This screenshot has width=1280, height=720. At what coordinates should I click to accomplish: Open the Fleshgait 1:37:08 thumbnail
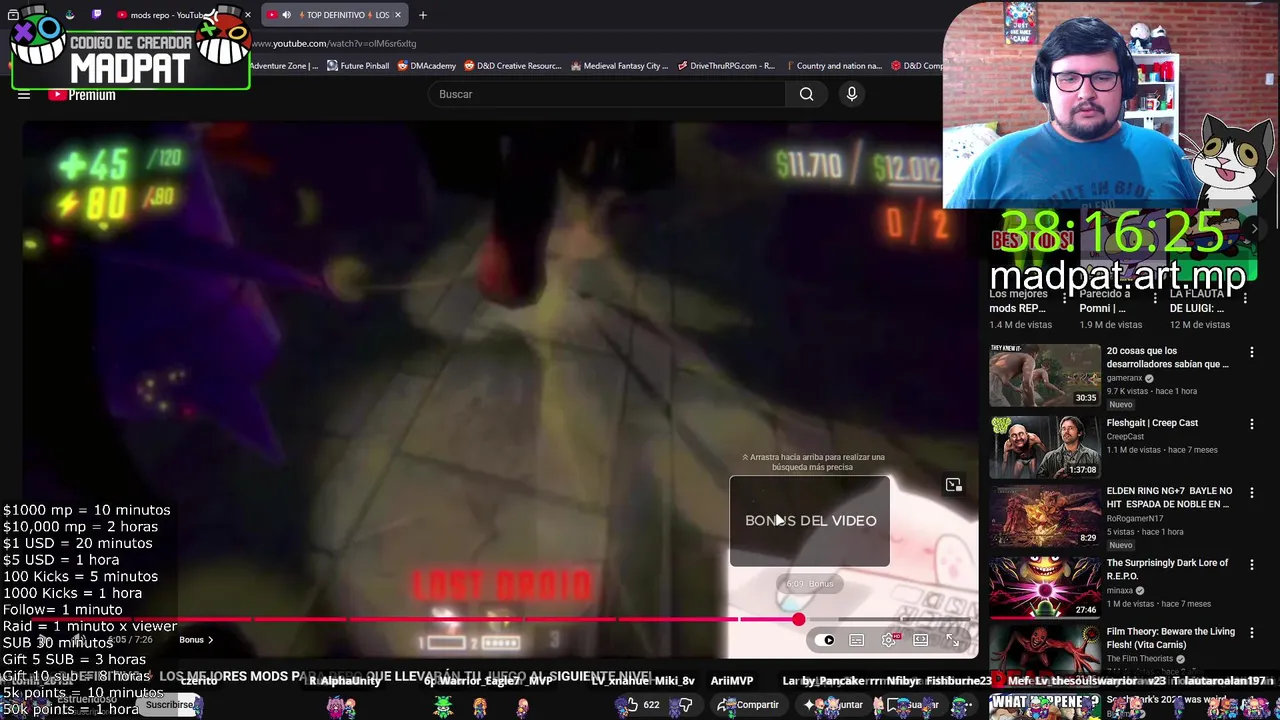coord(1044,447)
